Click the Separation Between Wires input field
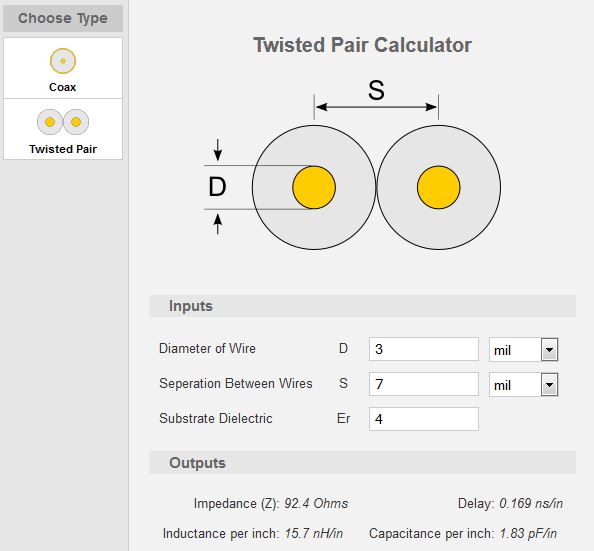The width and height of the screenshot is (594, 551). tap(424, 384)
